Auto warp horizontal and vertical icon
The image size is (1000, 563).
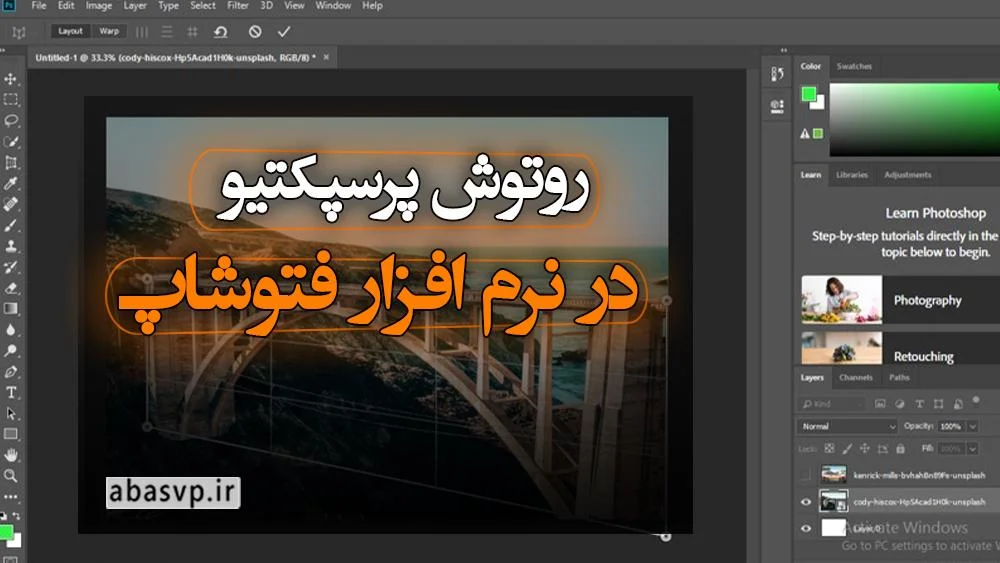(192, 31)
